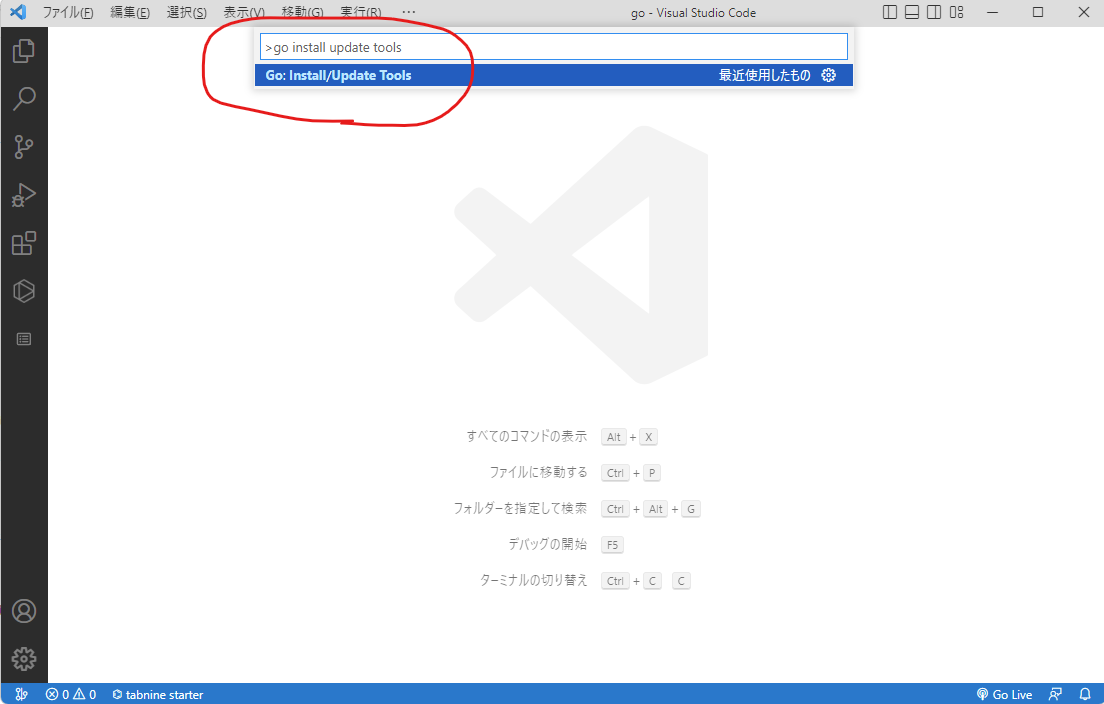This screenshot has height=704, width=1104.
Task: Click the F5 key label
Action: click(x=613, y=545)
